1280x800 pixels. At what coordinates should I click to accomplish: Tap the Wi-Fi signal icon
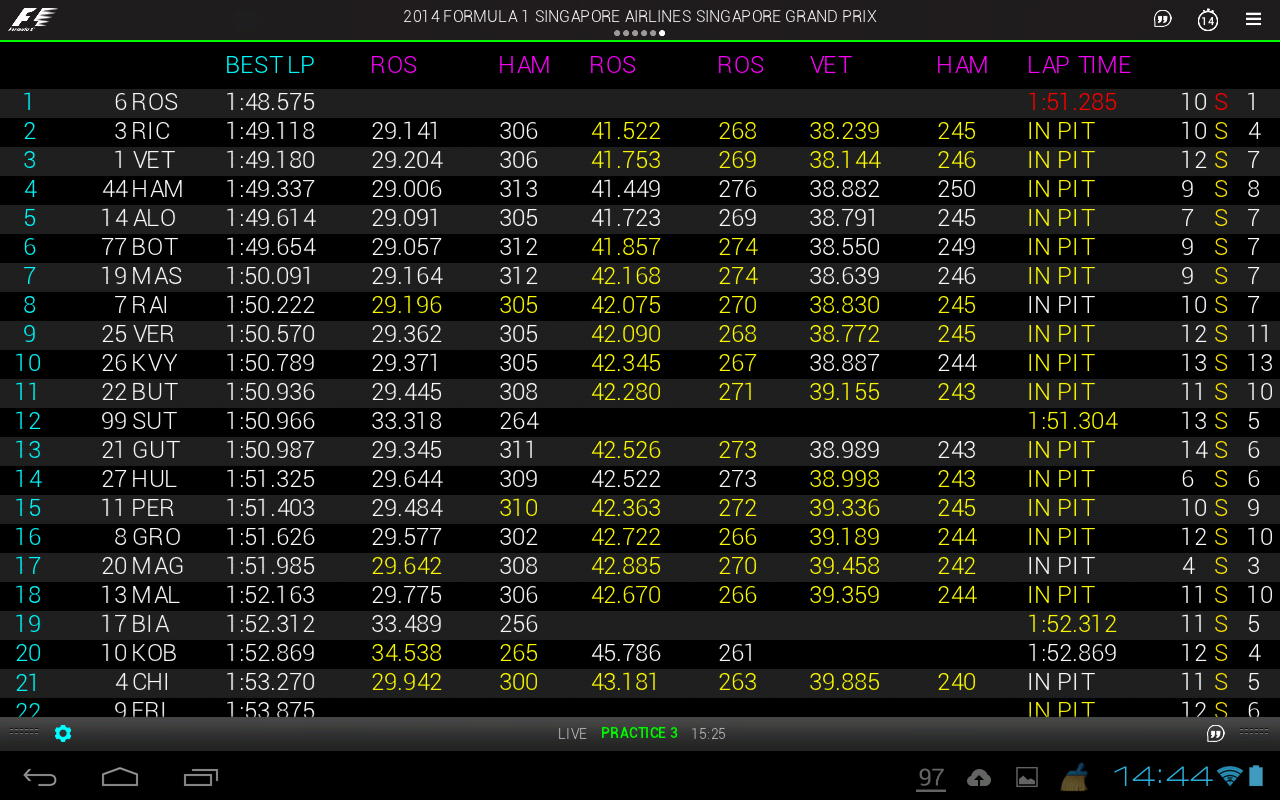coord(1230,776)
